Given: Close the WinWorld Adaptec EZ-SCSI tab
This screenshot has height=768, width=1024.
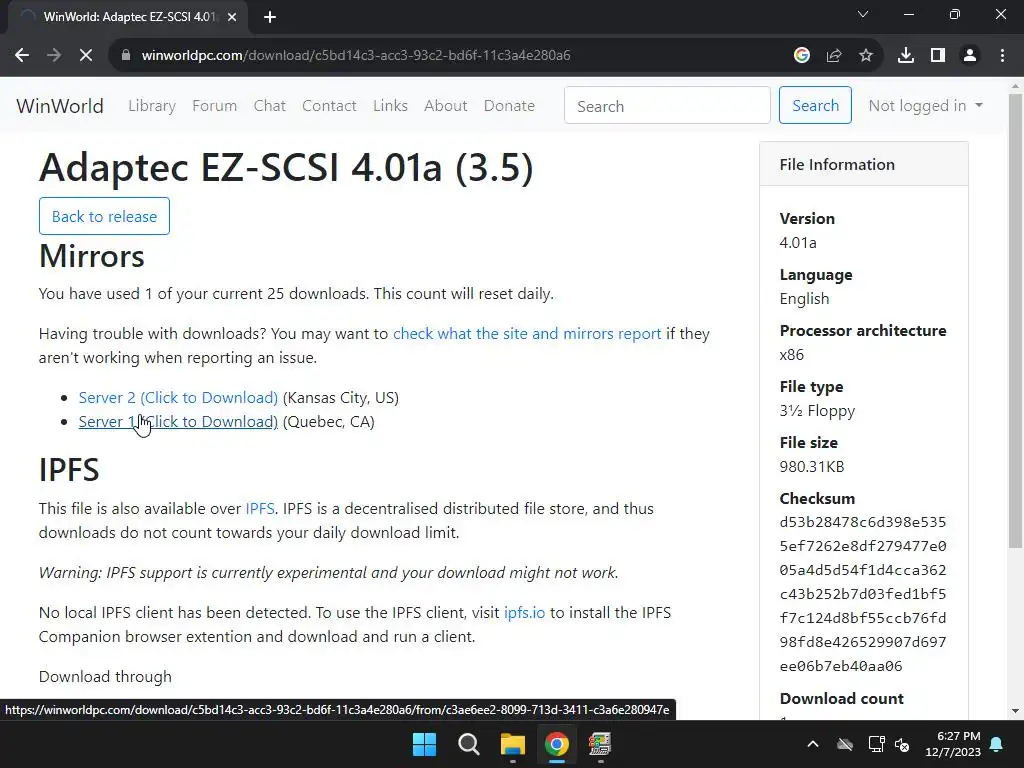Looking at the screenshot, I should (x=232, y=17).
